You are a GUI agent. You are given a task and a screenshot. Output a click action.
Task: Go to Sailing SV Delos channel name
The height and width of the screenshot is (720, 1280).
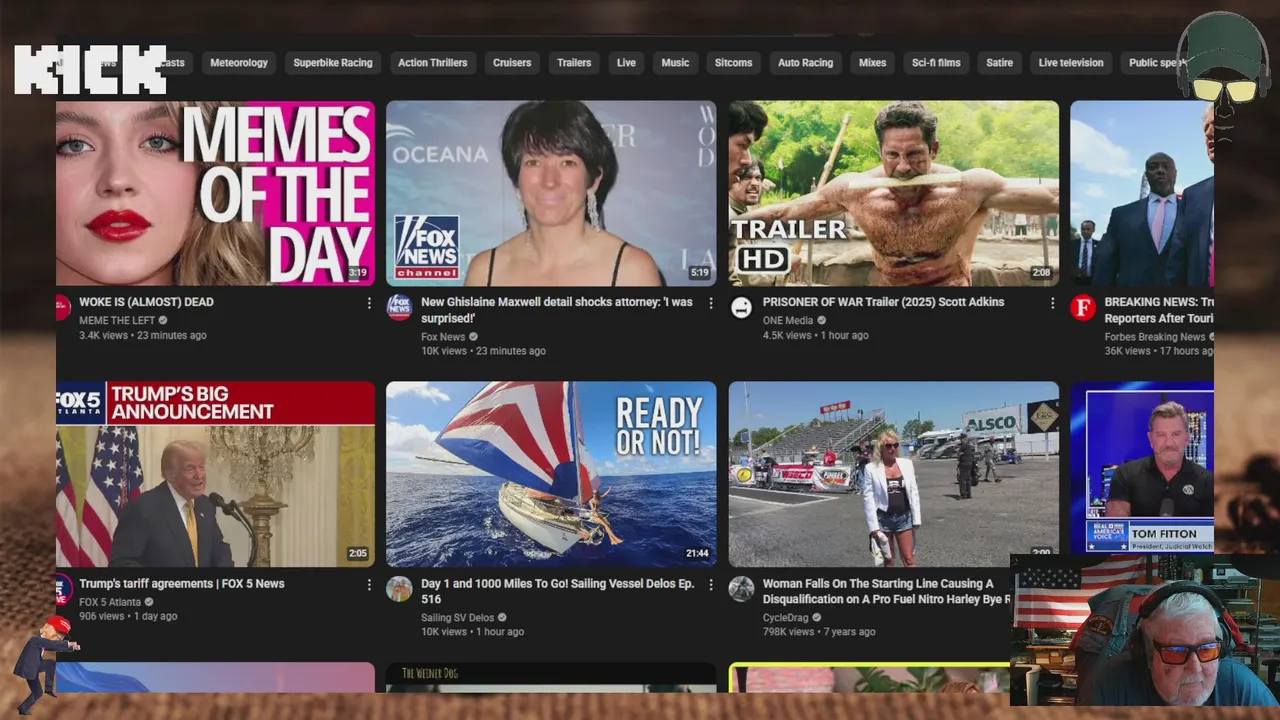pos(458,618)
